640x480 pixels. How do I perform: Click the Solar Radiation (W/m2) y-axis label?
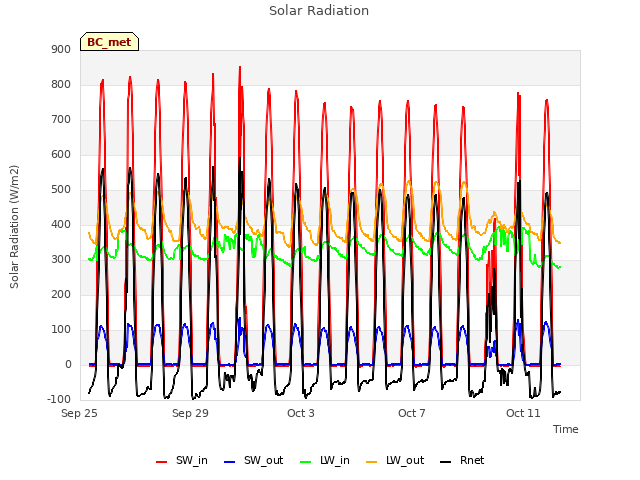[14, 227]
